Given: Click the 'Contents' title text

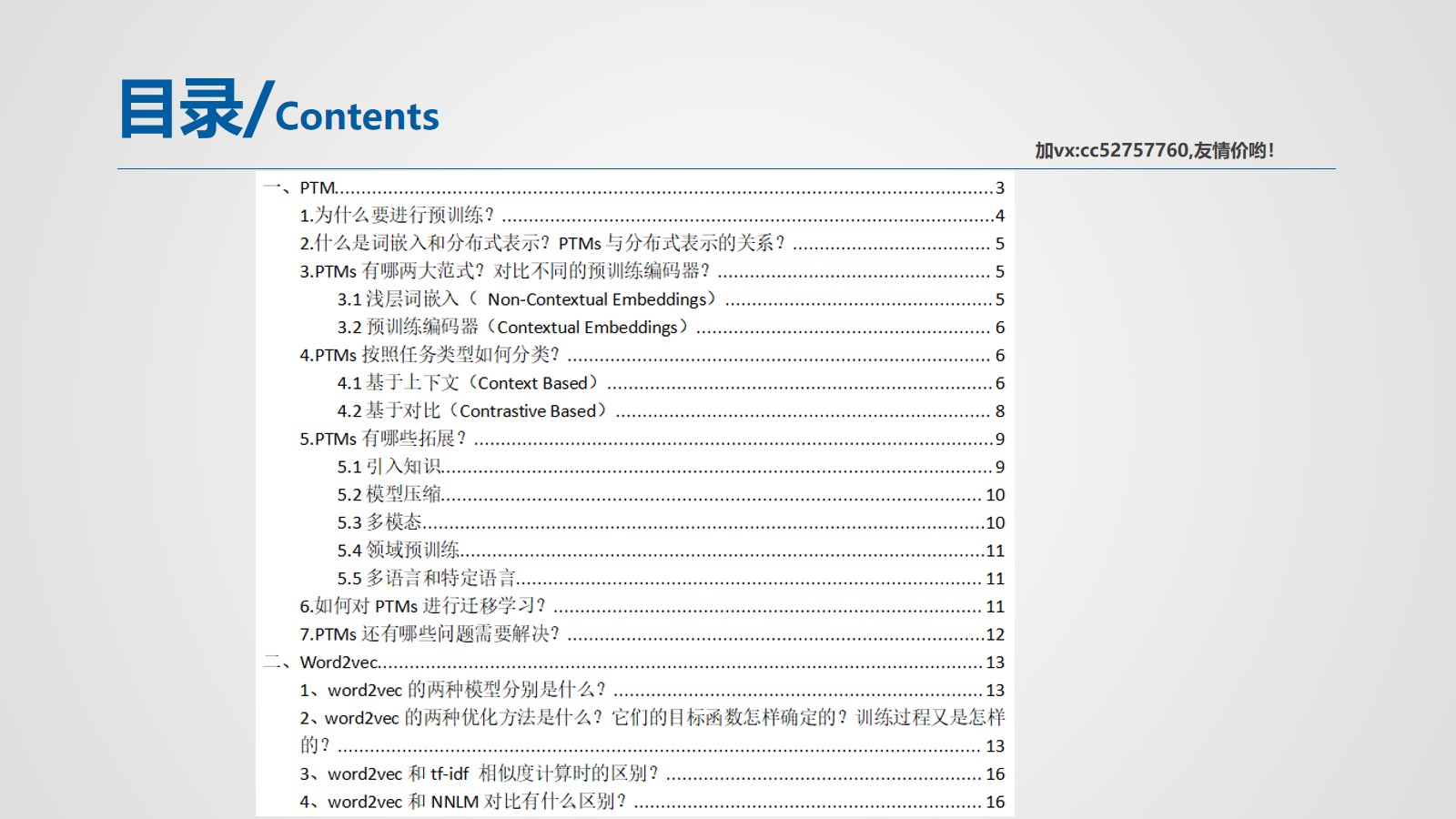Looking at the screenshot, I should [357, 116].
